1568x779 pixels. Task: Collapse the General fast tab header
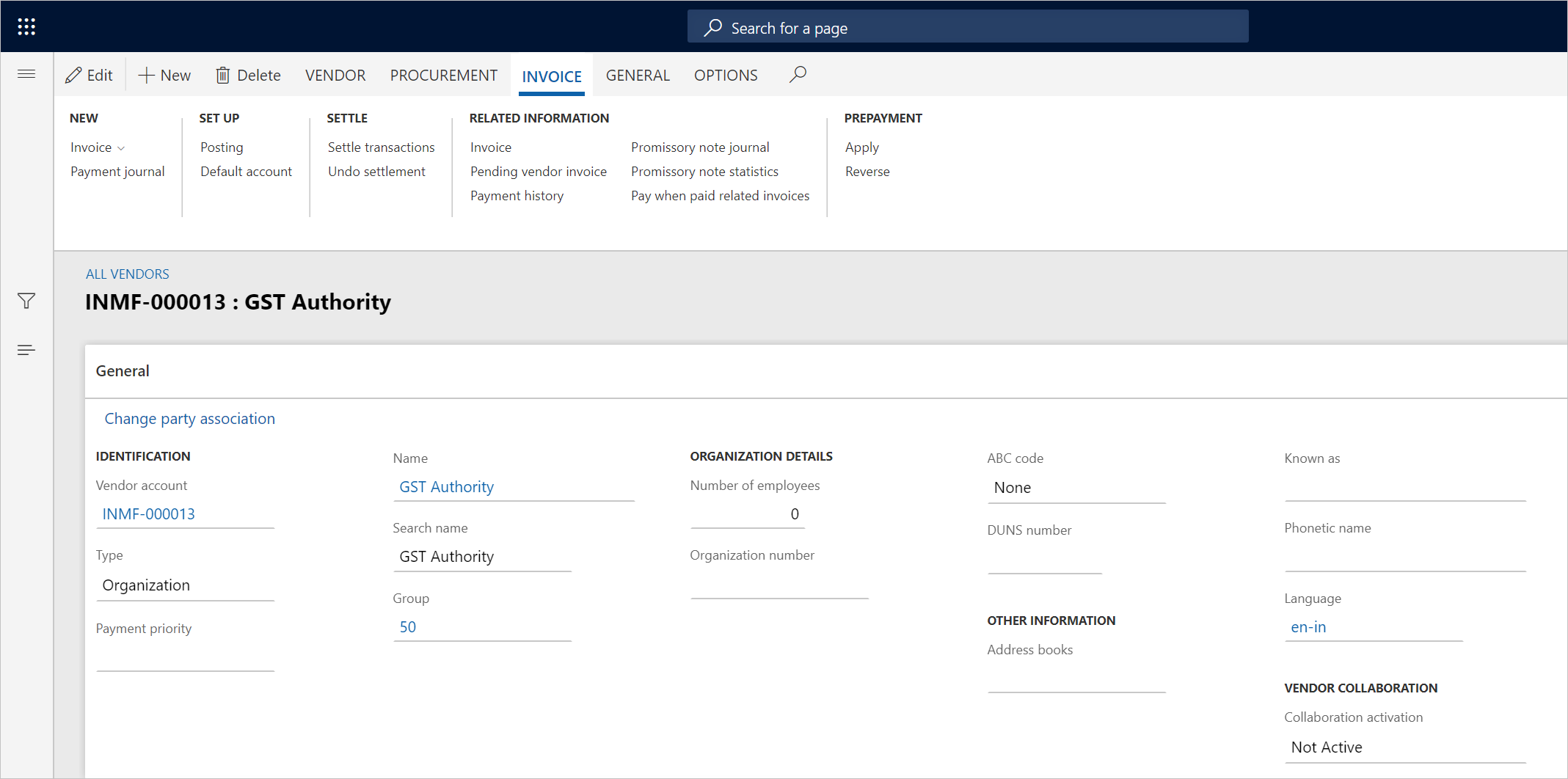pyautogui.click(x=826, y=371)
